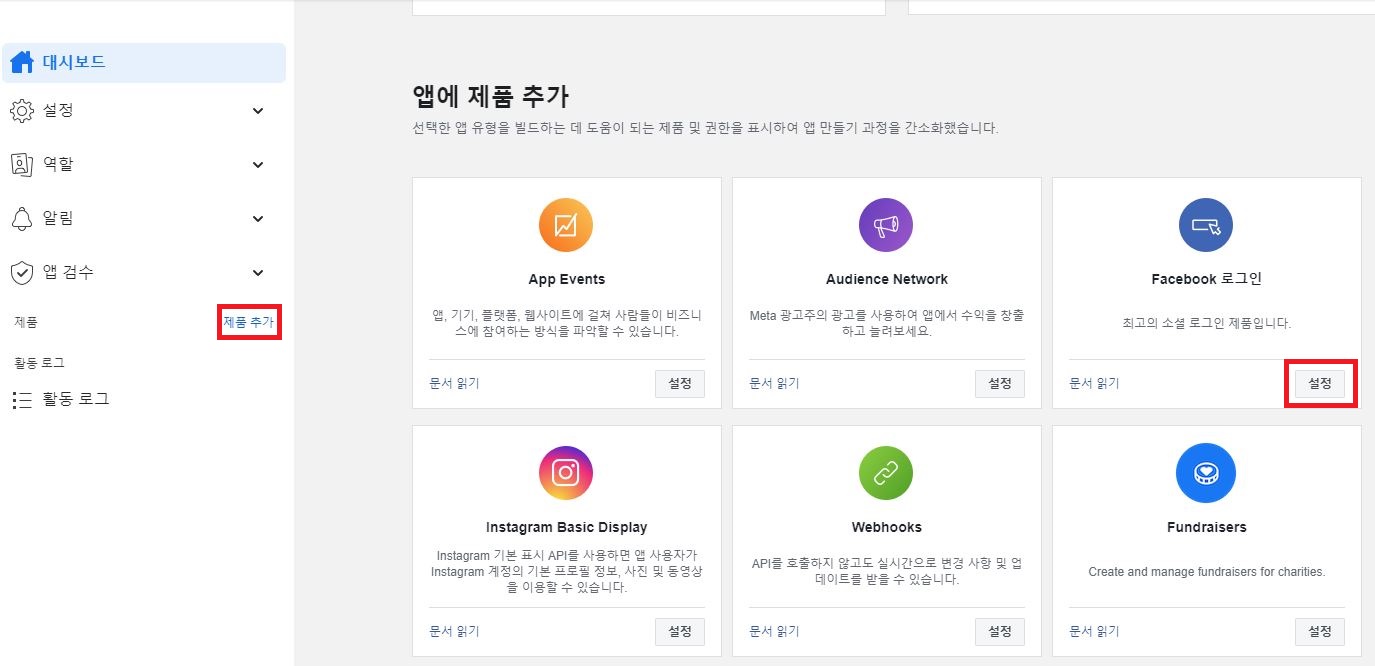This screenshot has width=1375, height=666.
Task: Click the small 활동 로그 section label
Action: pos(39,363)
